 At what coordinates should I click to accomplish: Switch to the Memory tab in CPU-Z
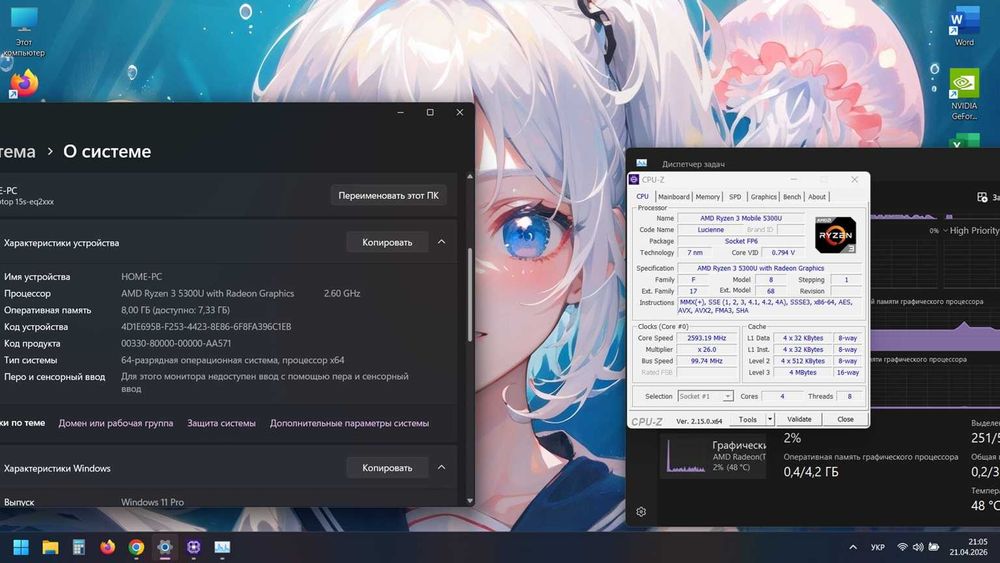coord(707,196)
